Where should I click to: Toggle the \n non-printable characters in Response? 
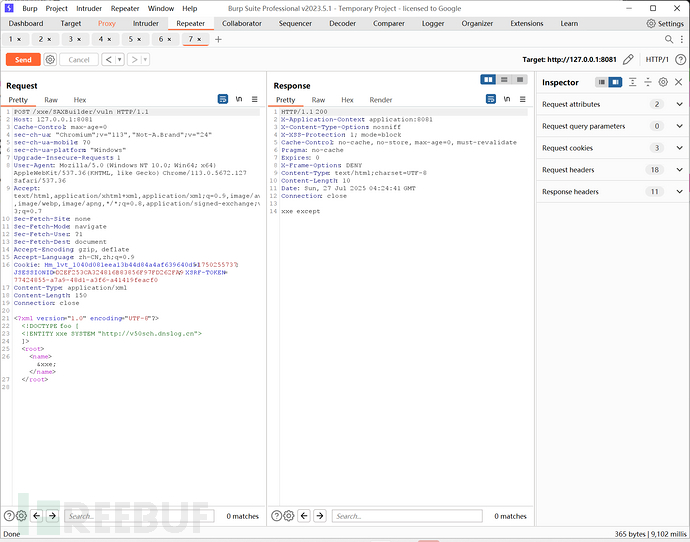pos(508,100)
